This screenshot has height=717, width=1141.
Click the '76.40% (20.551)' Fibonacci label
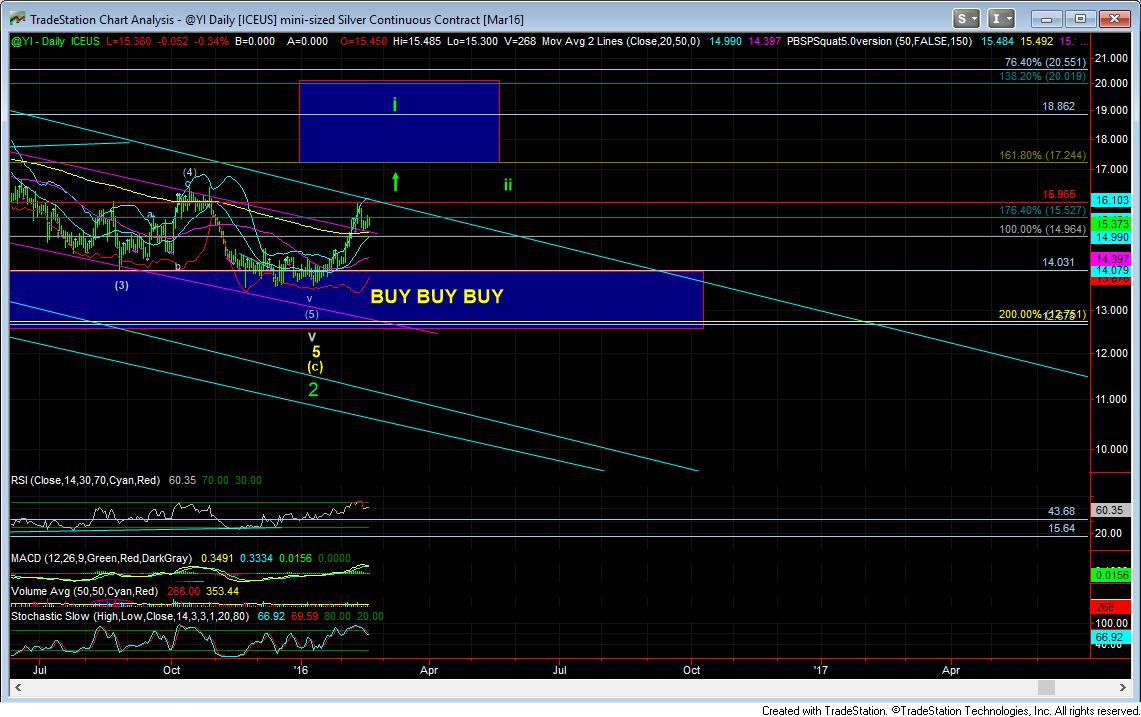point(1045,63)
